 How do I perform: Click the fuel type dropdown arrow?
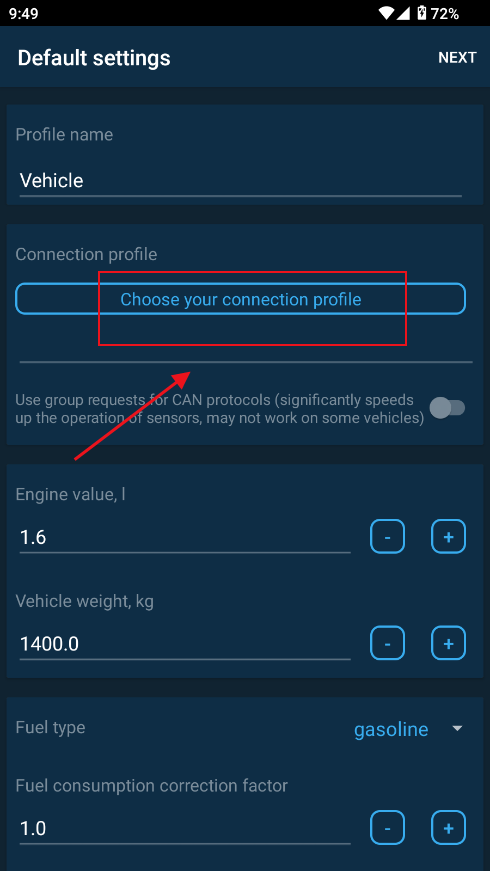click(457, 728)
